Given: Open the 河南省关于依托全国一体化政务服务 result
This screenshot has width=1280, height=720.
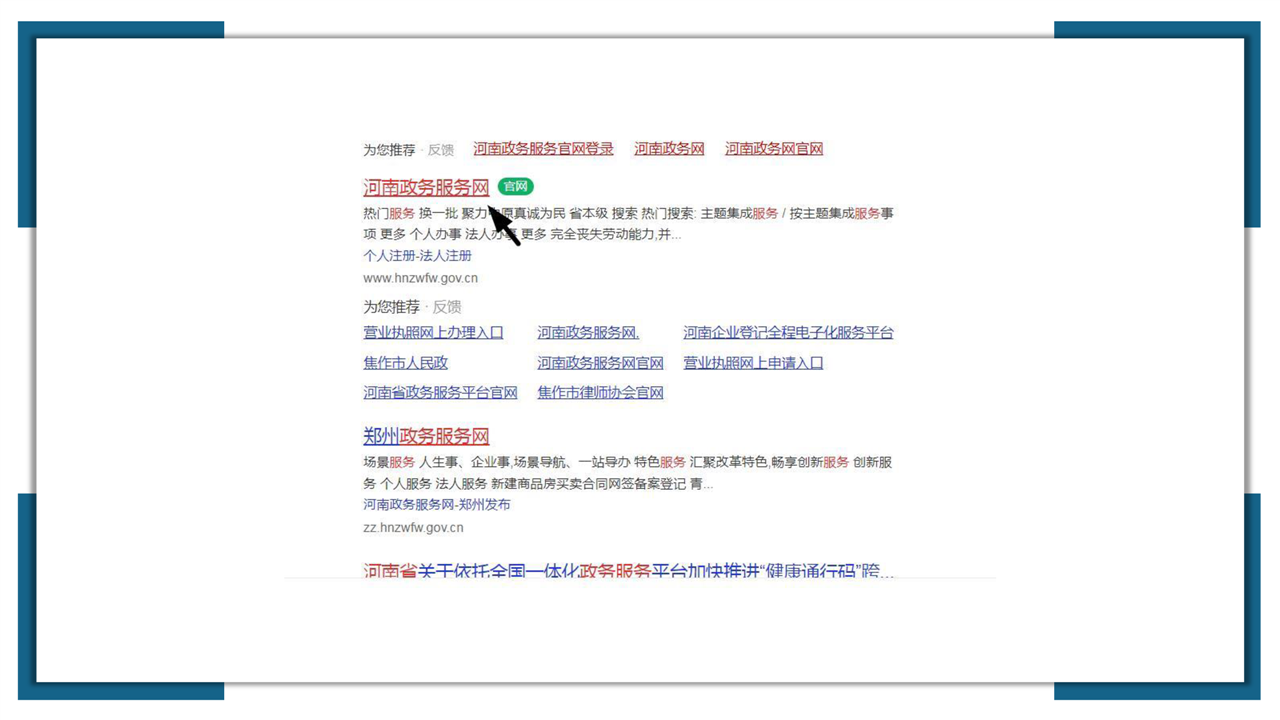Looking at the screenshot, I should click(x=628, y=571).
